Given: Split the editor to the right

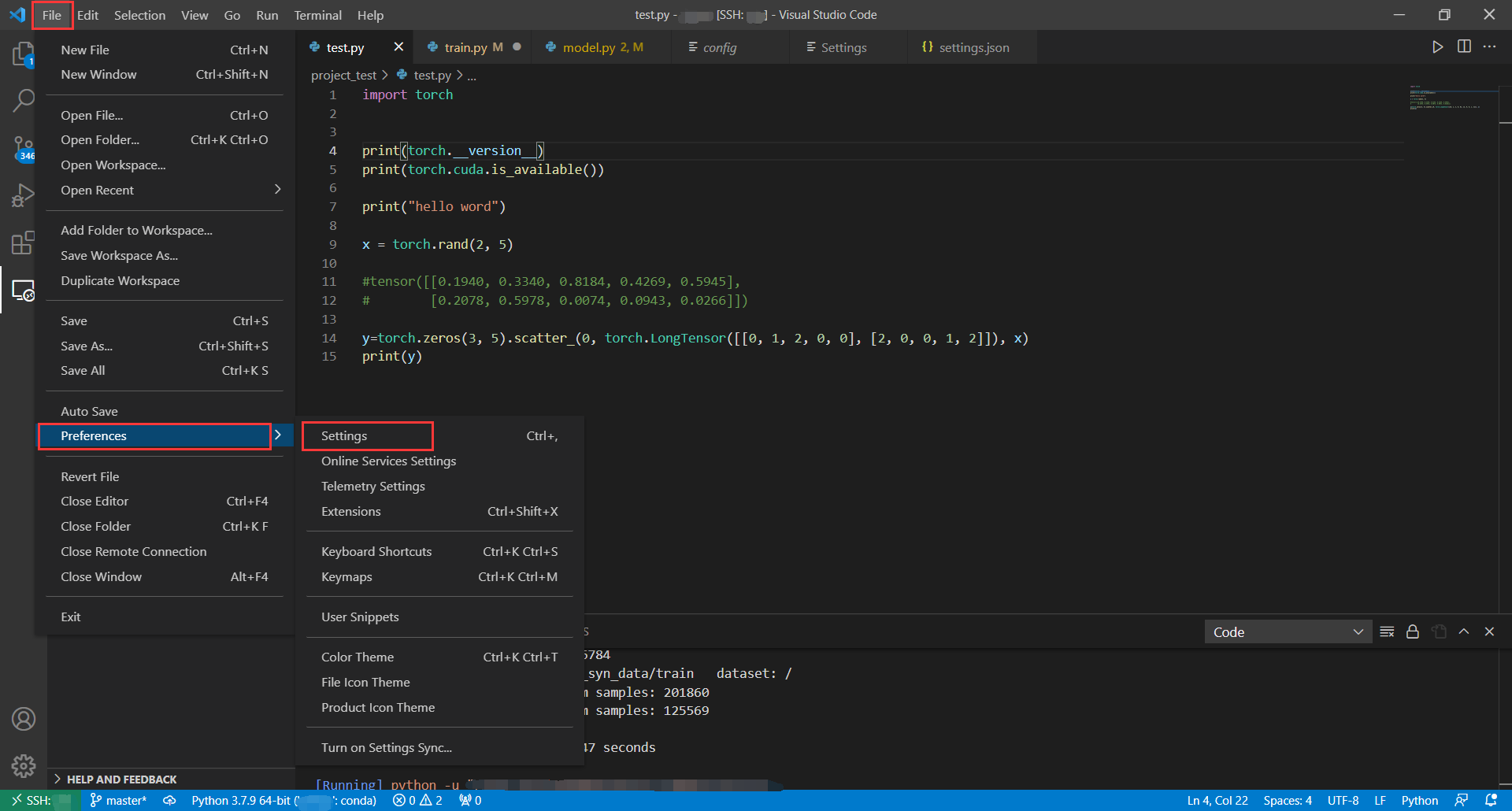Looking at the screenshot, I should 1464,47.
